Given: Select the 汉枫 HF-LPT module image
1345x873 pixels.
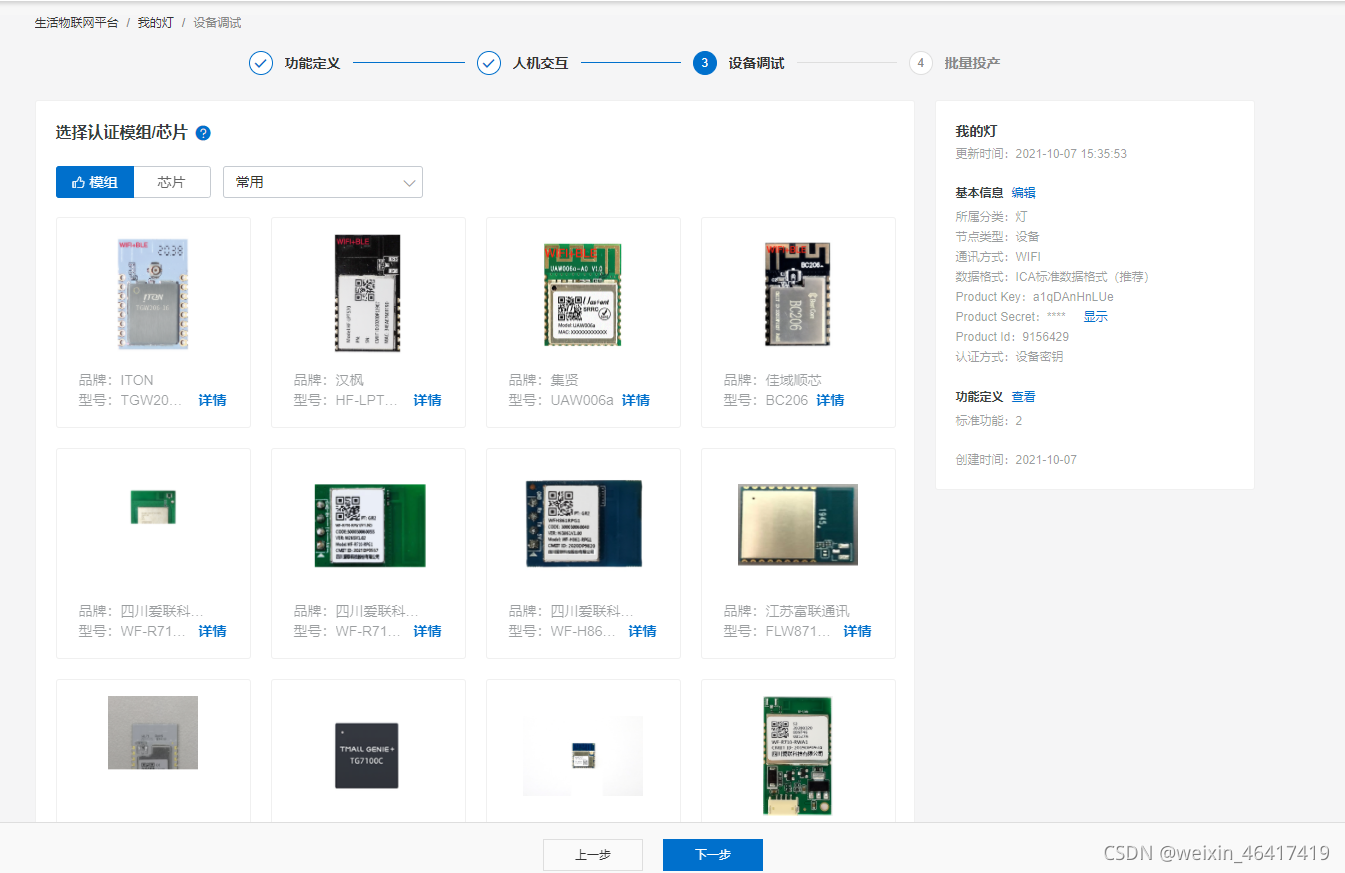Looking at the screenshot, I should (x=367, y=293).
